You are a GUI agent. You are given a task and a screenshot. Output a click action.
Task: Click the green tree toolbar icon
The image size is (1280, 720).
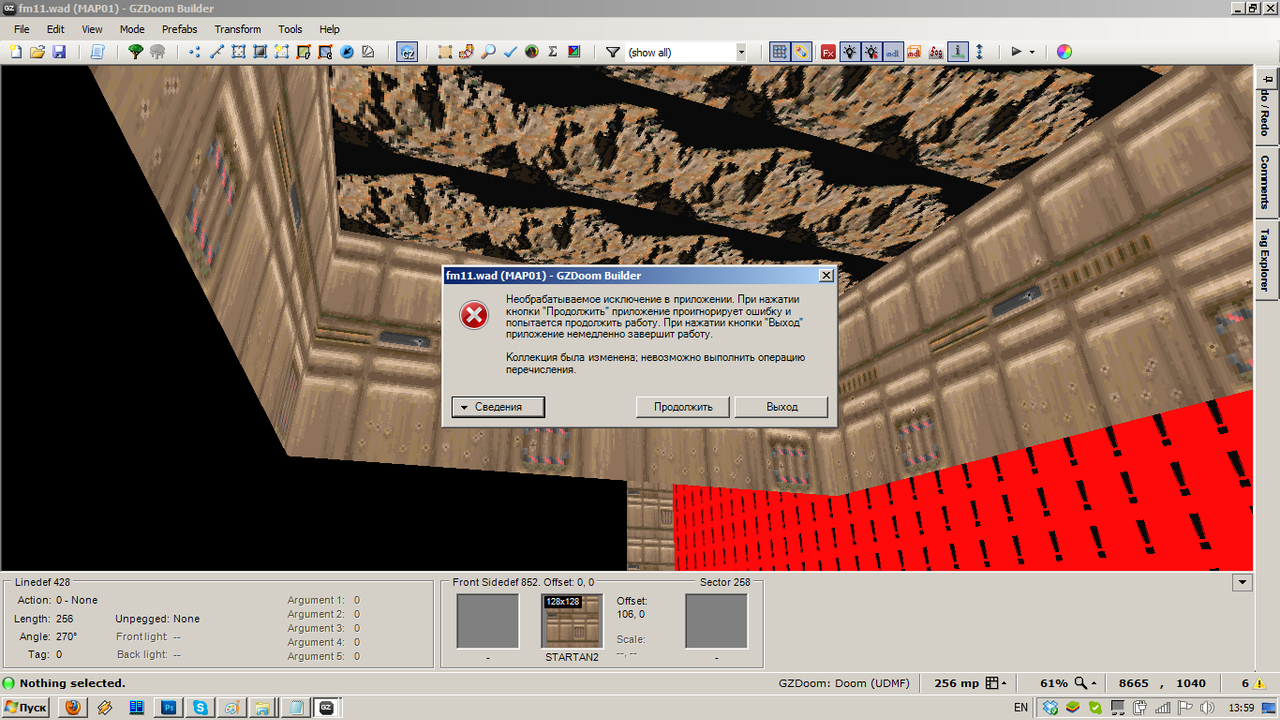135,52
